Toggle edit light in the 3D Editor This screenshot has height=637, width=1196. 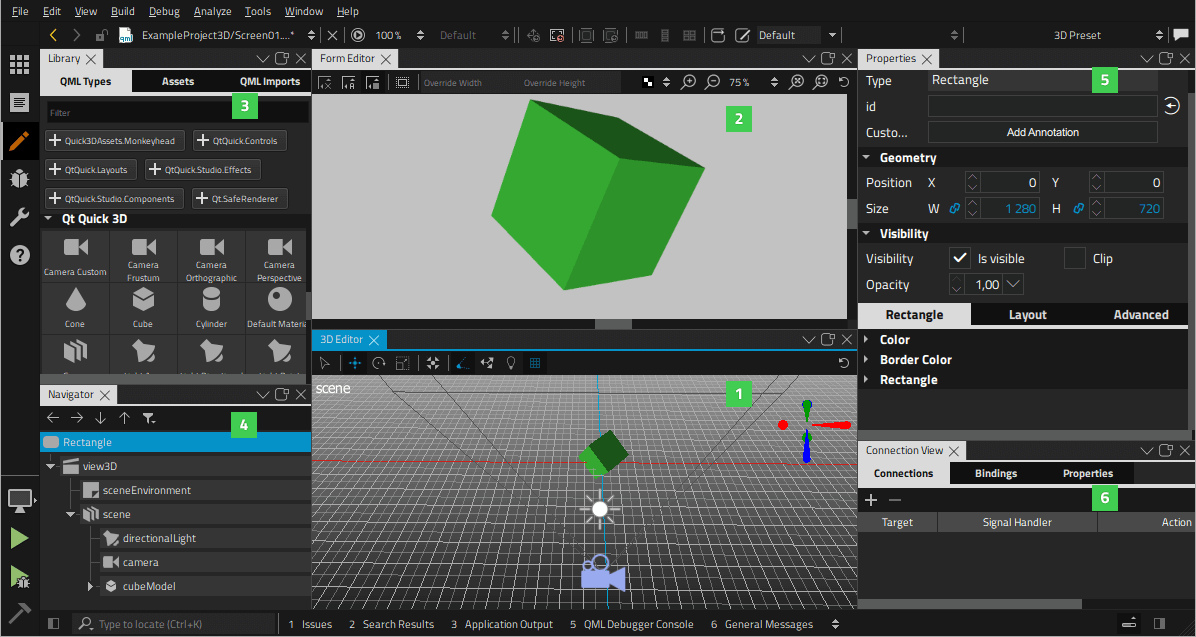(x=511, y=363)
